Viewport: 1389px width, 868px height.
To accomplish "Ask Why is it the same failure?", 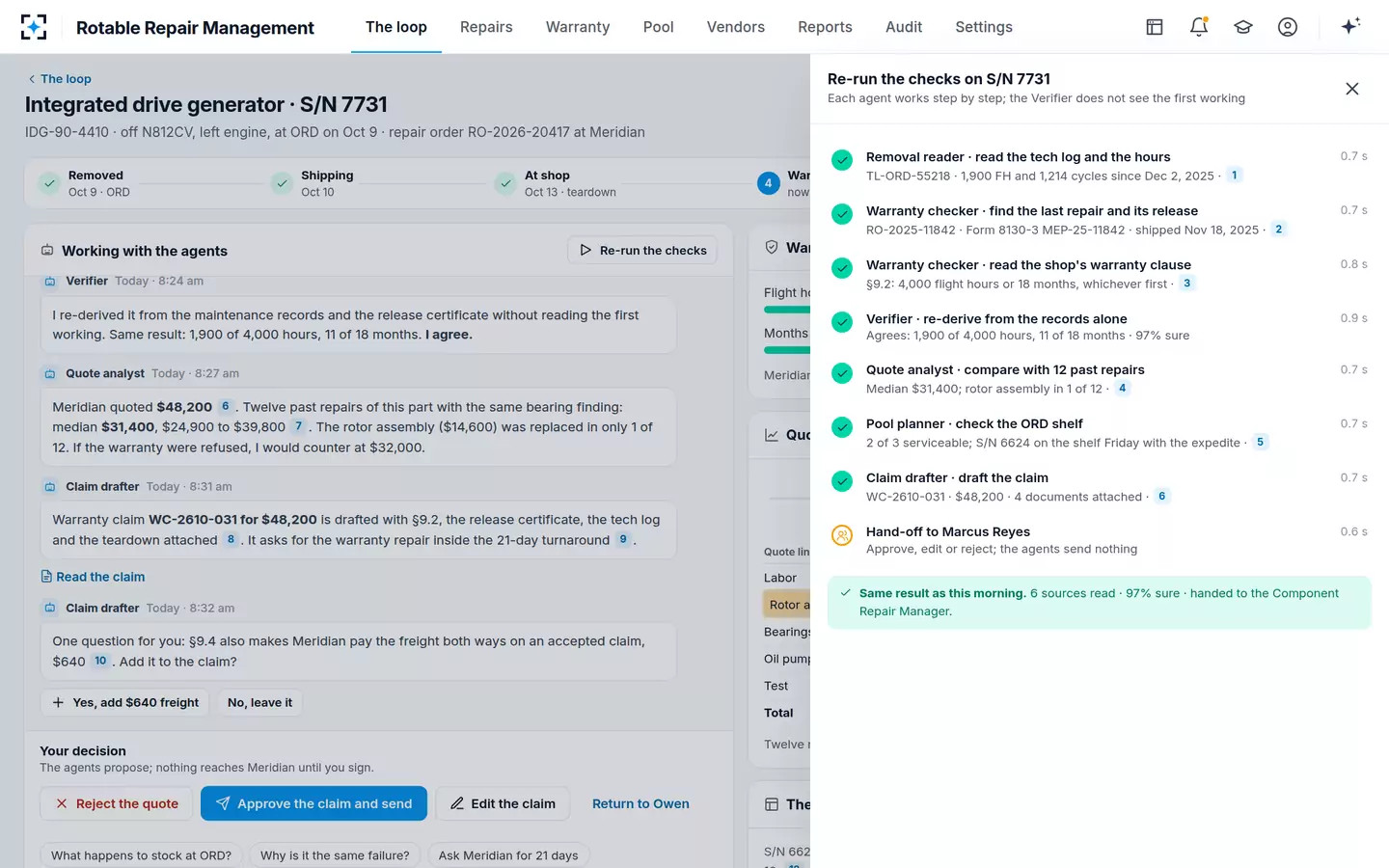I will 335,855.
